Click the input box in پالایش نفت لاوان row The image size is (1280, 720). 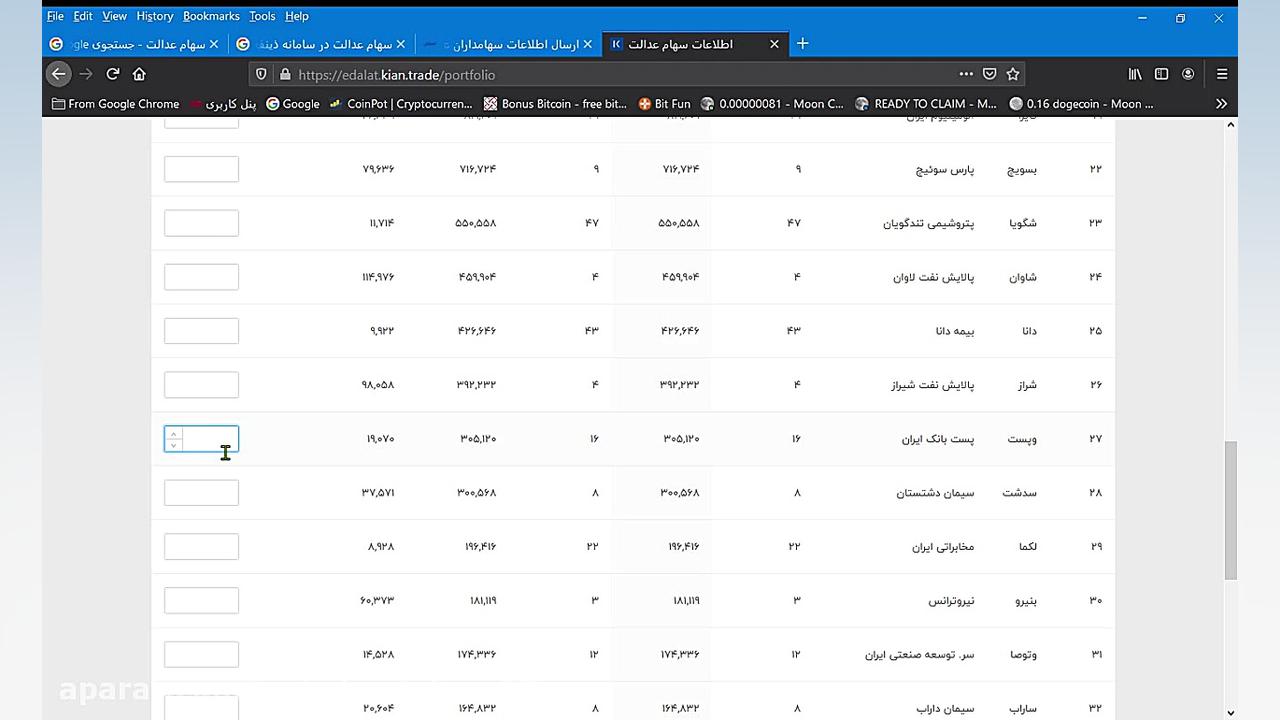[201, 277]
